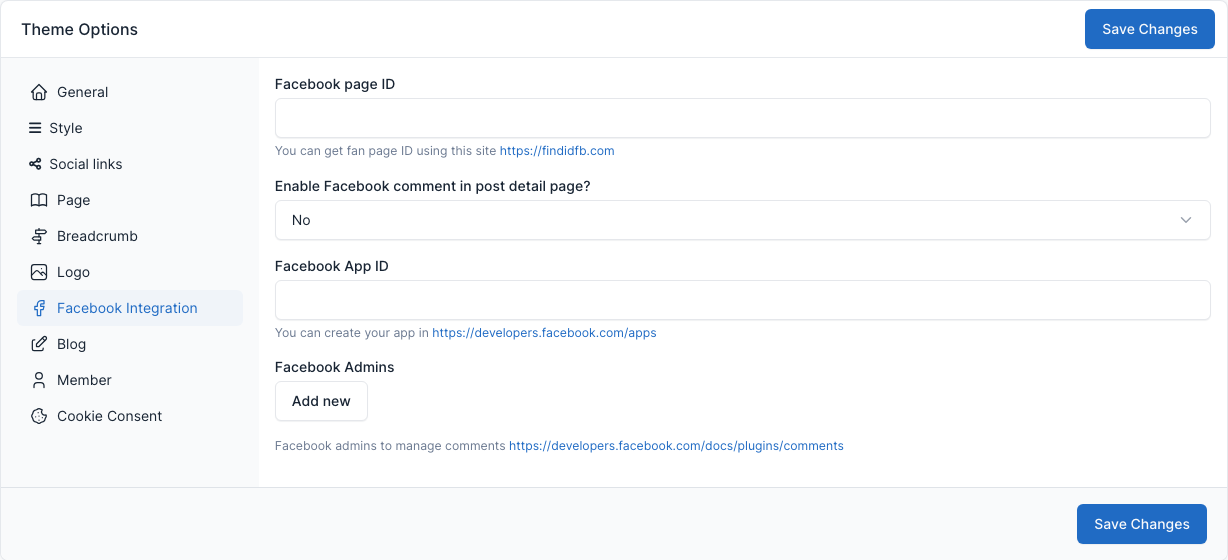Screen dimensions: 1228x560
Task: Click the list icon beside Style
Action: (x=35, y=128)
